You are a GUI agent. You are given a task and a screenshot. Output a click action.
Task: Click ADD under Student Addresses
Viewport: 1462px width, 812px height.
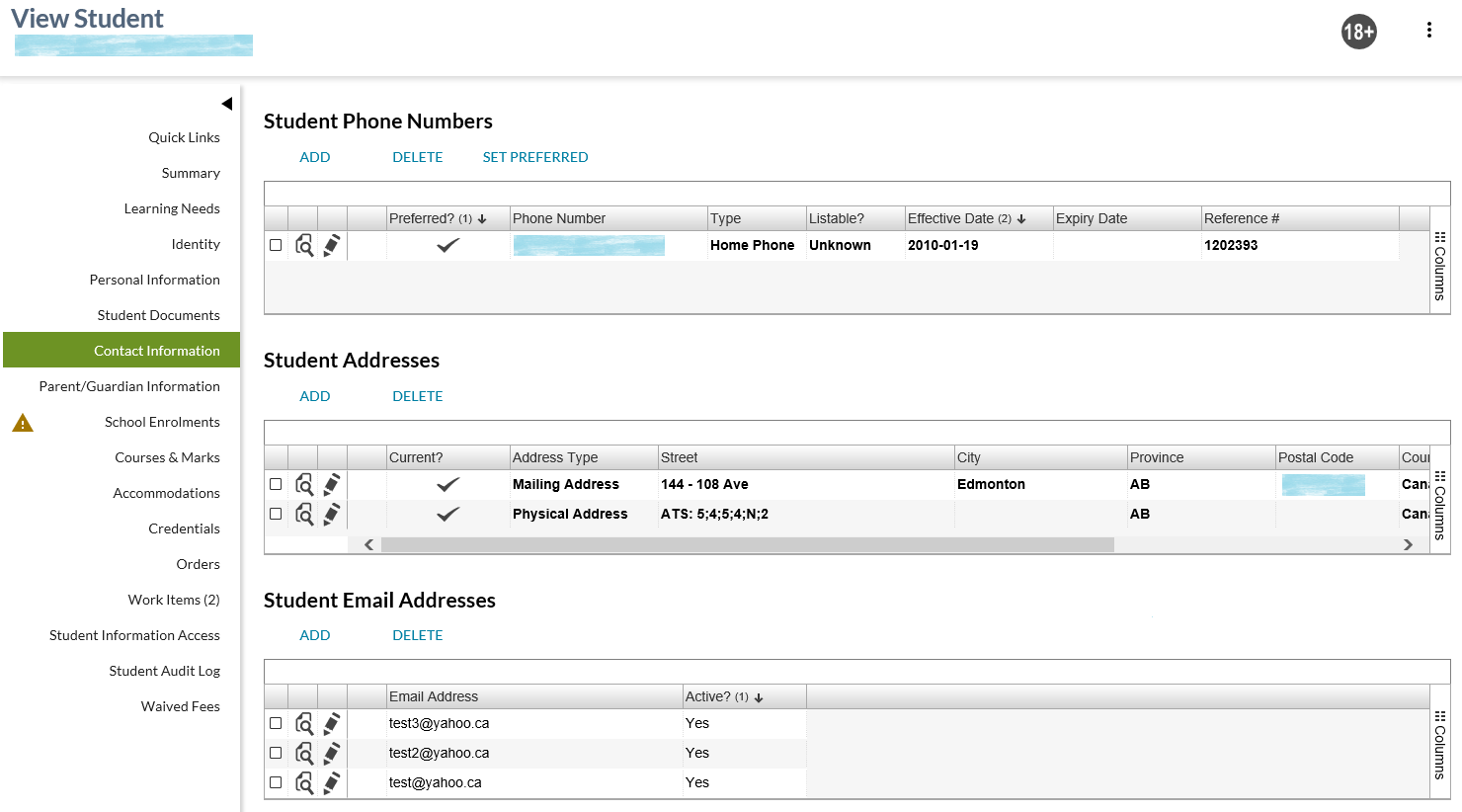point(315,396)
